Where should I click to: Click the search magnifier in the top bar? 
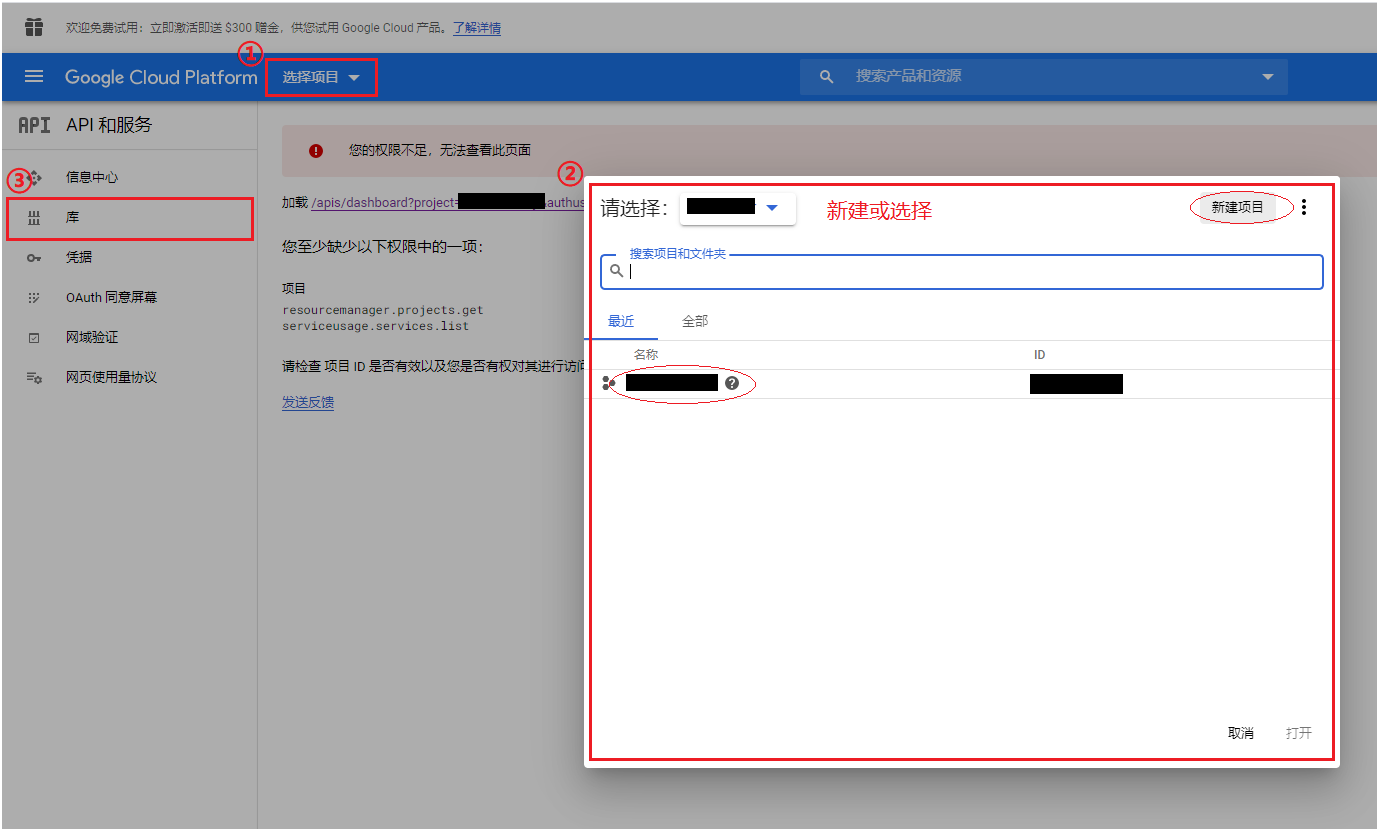tap(824, 76)
